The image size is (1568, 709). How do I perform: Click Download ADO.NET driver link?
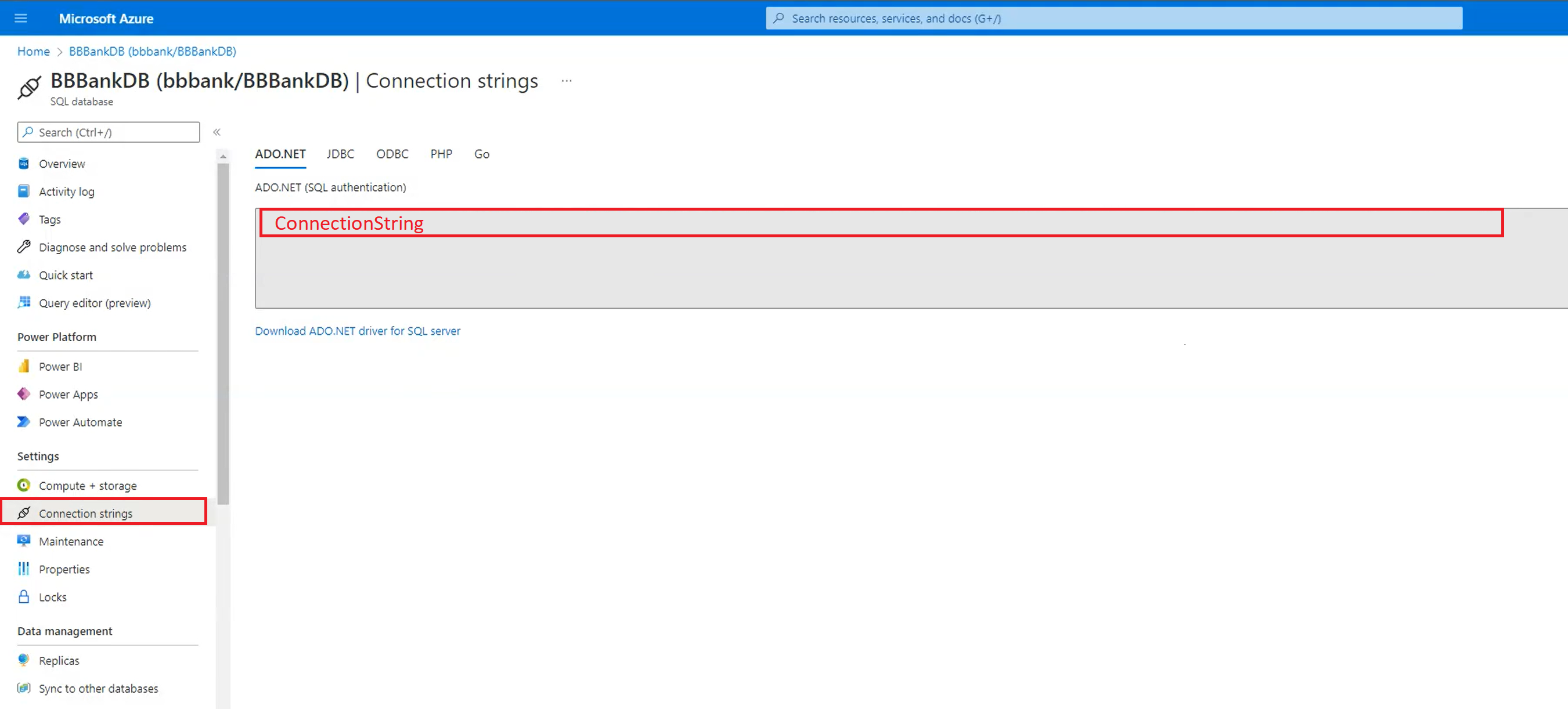357,331
